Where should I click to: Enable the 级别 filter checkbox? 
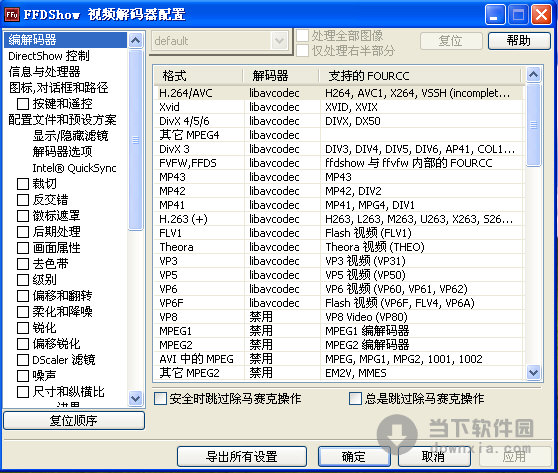tap(23, 280)
